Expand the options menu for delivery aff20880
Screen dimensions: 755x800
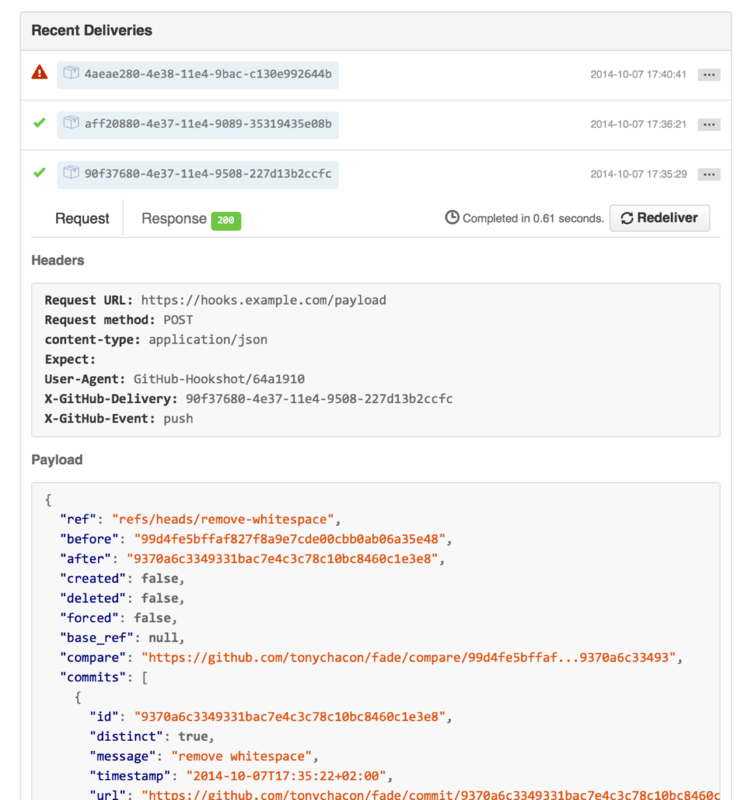pyautogui.click(x=709, y=124)
